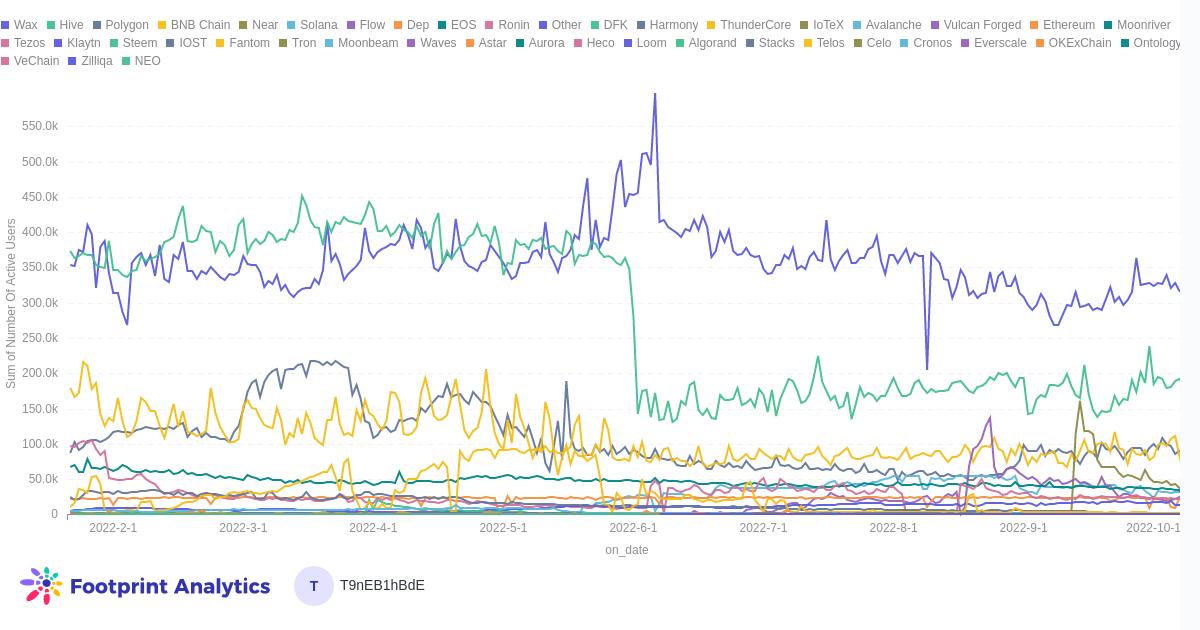Screen dimensions: 1200x630
Task: Open the Footprint Analytics text link
Action: point(170,586)
